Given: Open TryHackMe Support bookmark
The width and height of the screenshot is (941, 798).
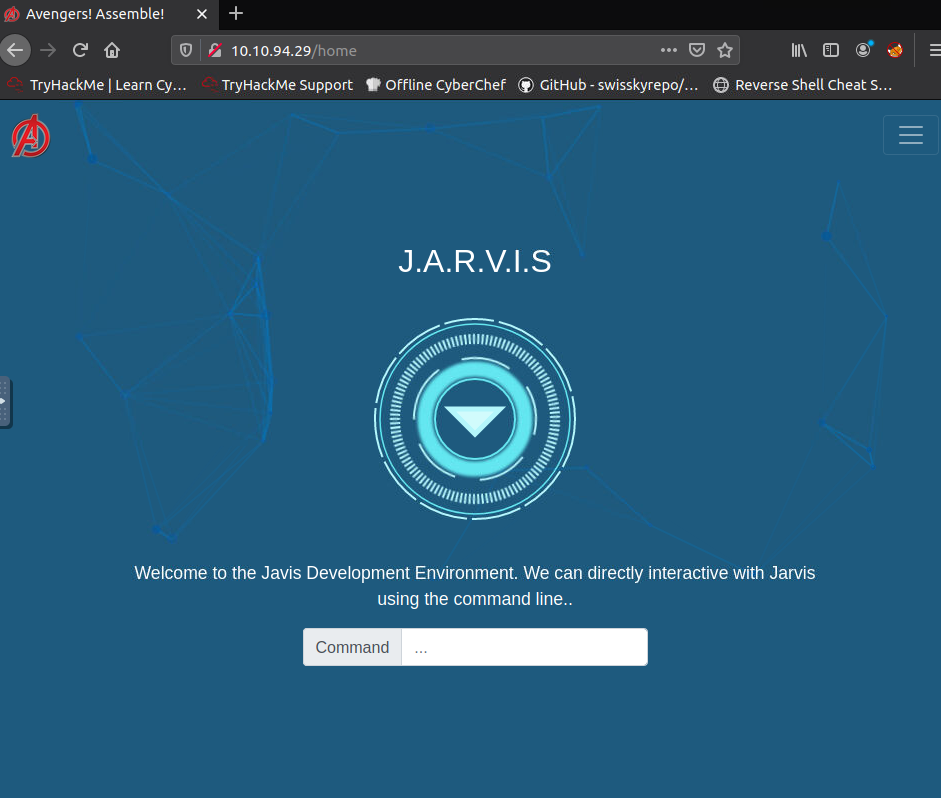Looking at the screenshot, I should 277,85.
